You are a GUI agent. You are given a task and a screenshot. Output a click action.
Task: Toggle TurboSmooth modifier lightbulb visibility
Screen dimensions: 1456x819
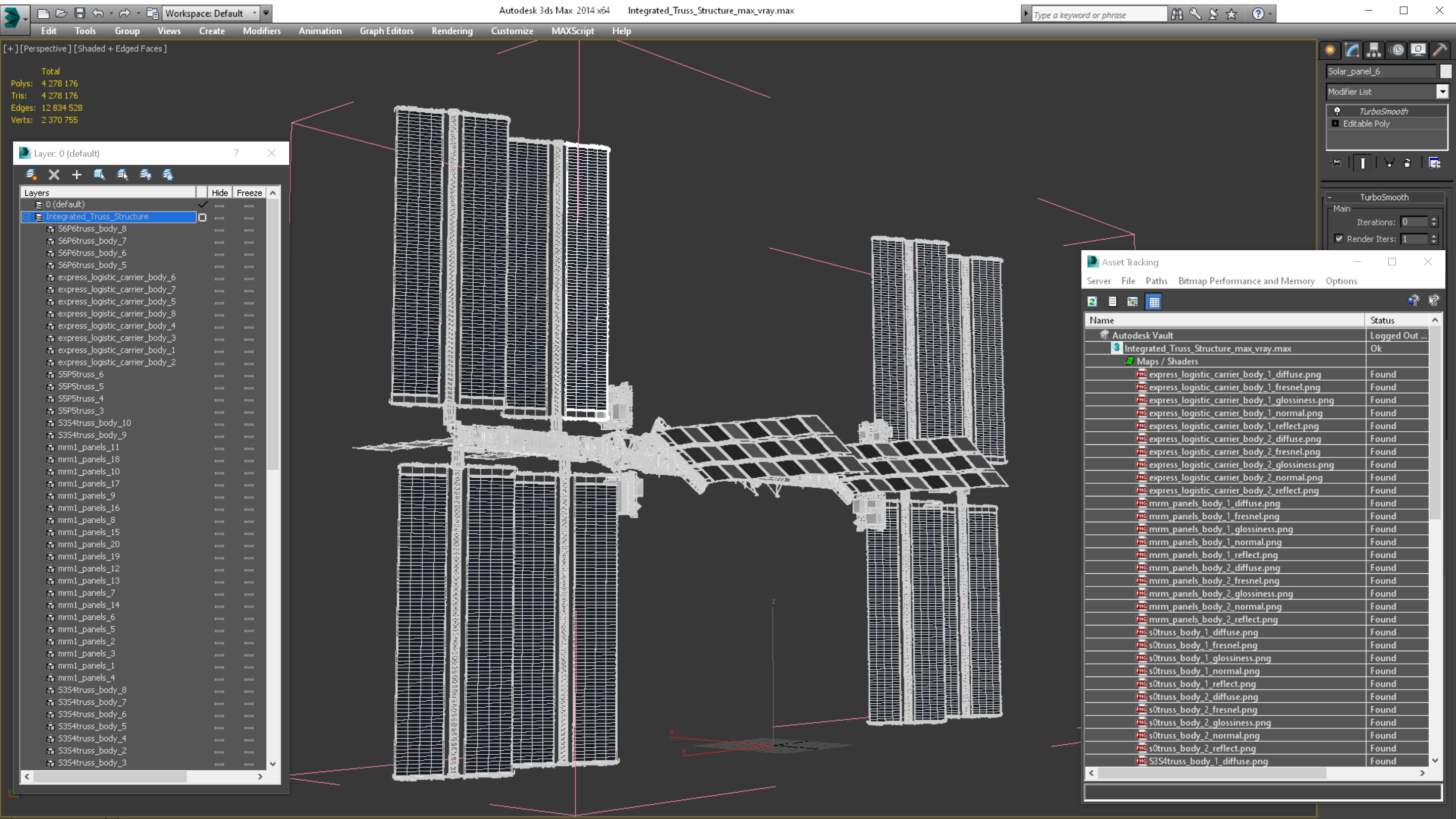[1337, 111]
